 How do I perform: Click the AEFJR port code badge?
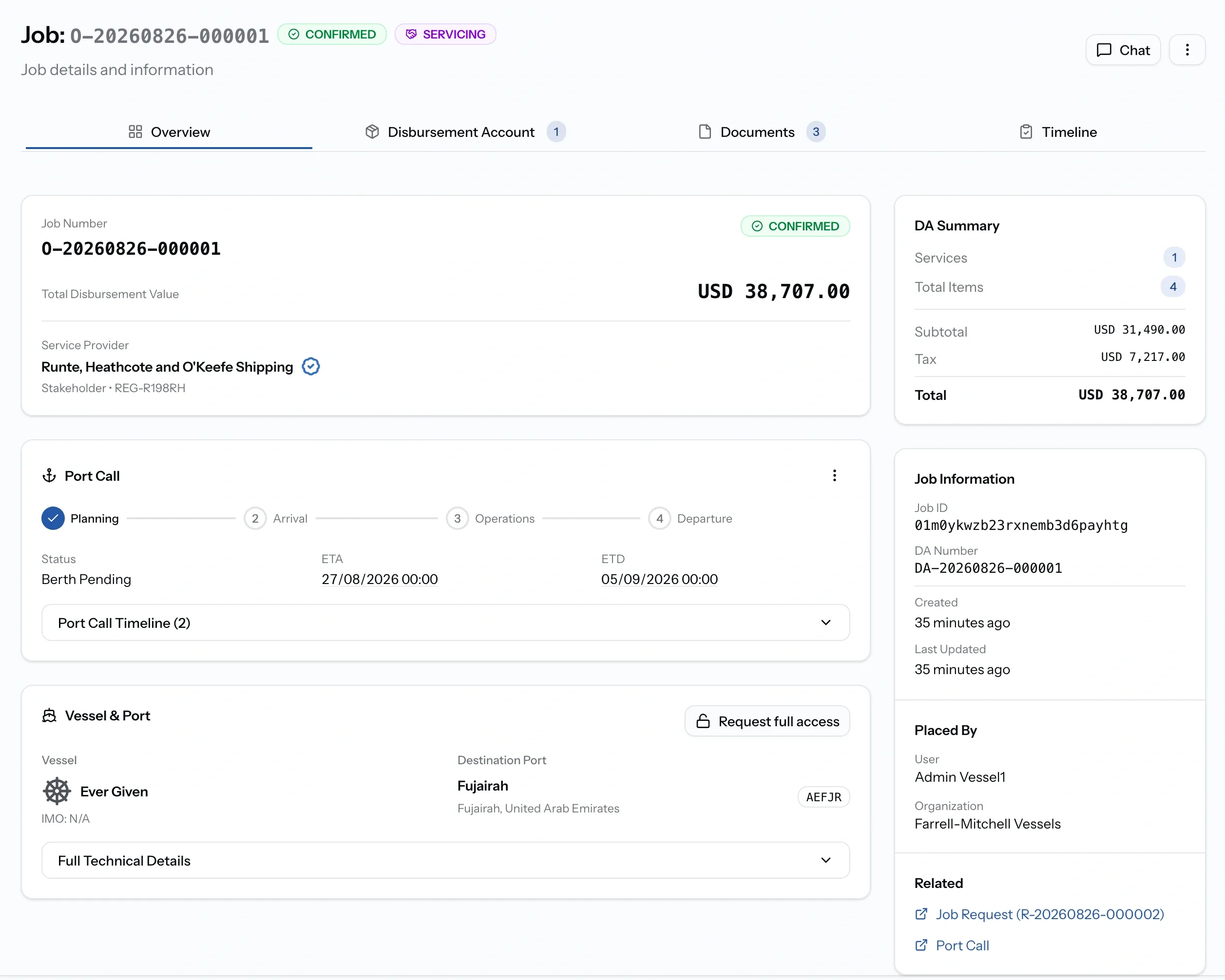pyautogui.click(x=823, y=796)
